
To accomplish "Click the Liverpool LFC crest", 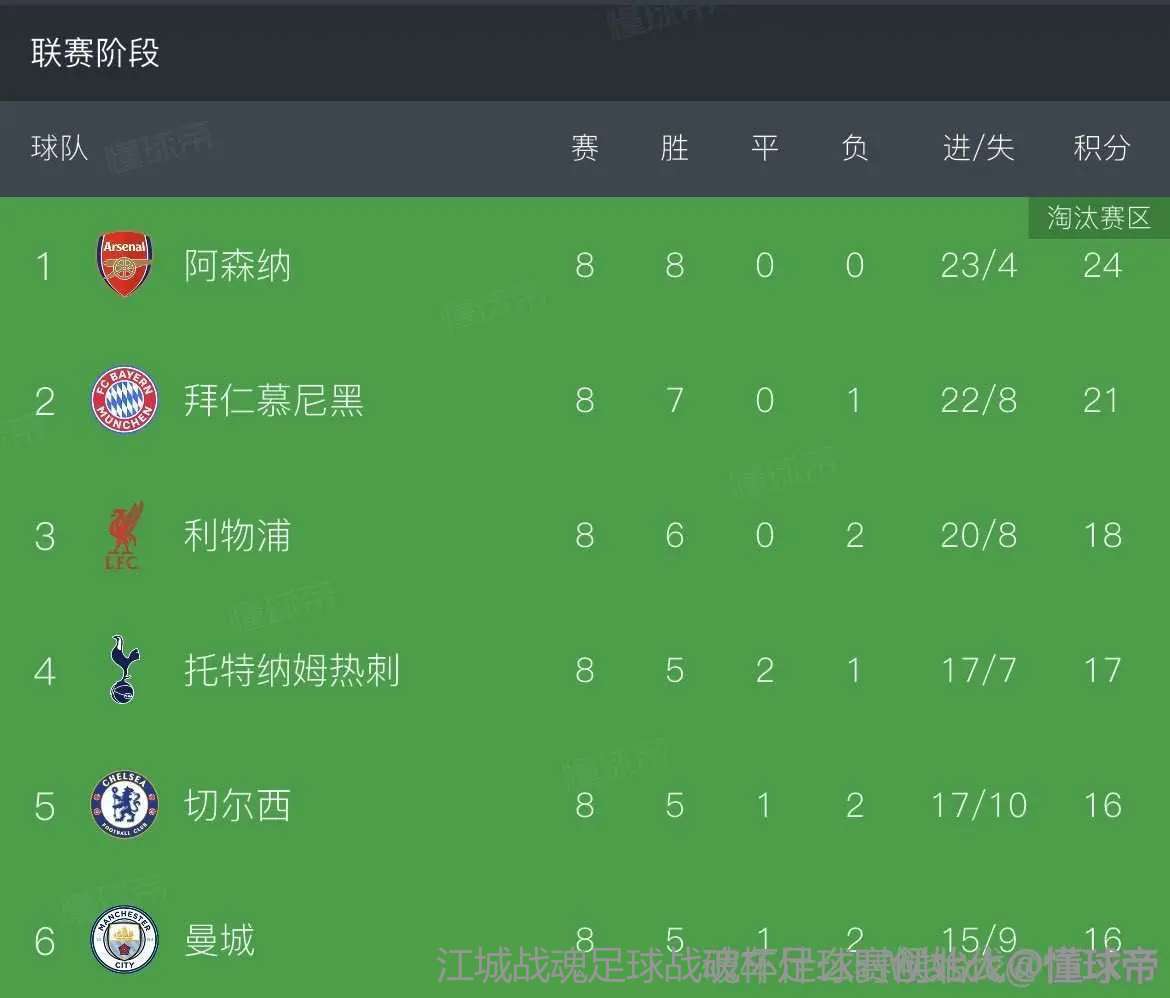I will [x=124, y=535].
